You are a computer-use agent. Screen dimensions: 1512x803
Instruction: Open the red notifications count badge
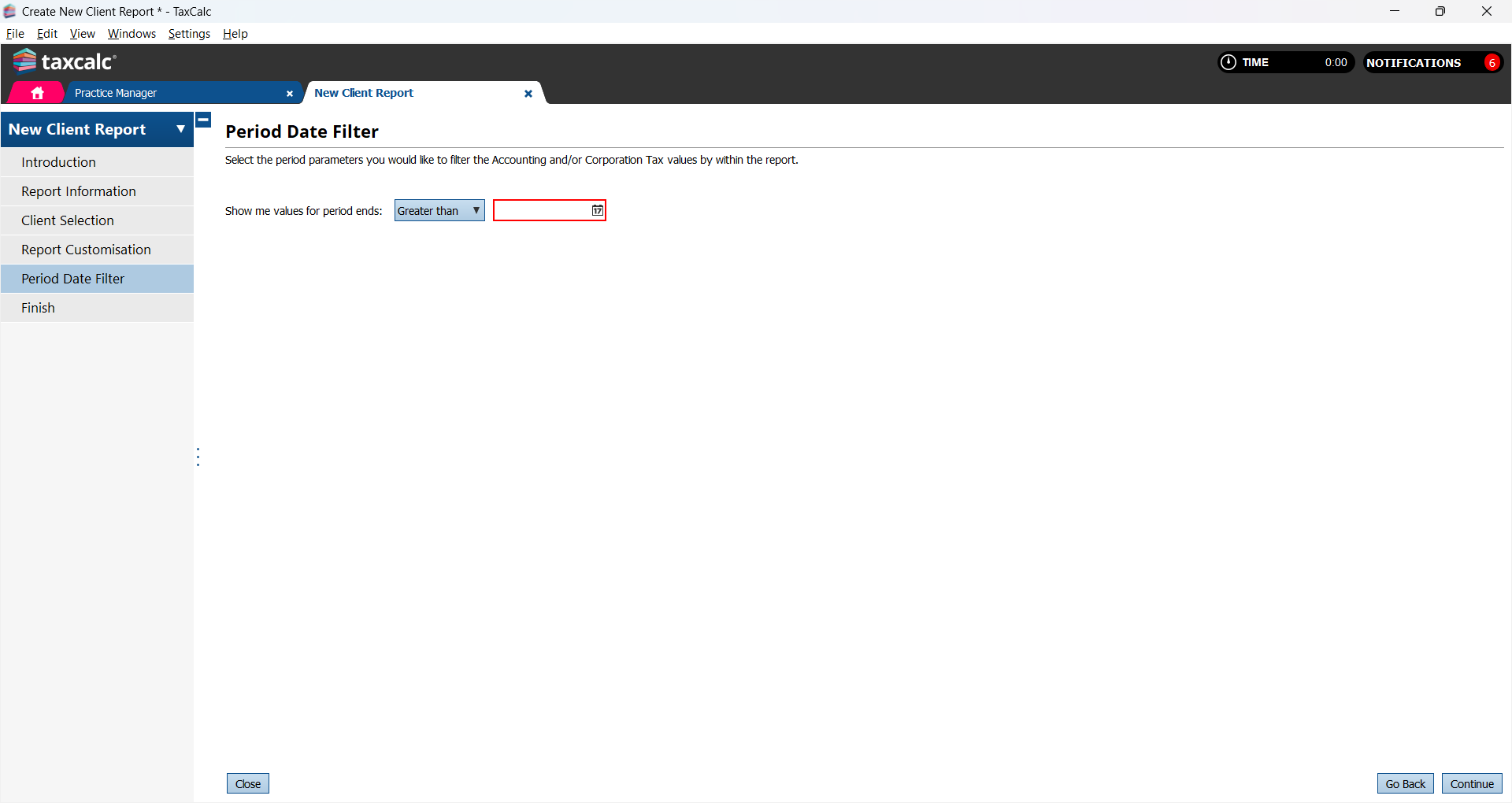click(1492, 63)
